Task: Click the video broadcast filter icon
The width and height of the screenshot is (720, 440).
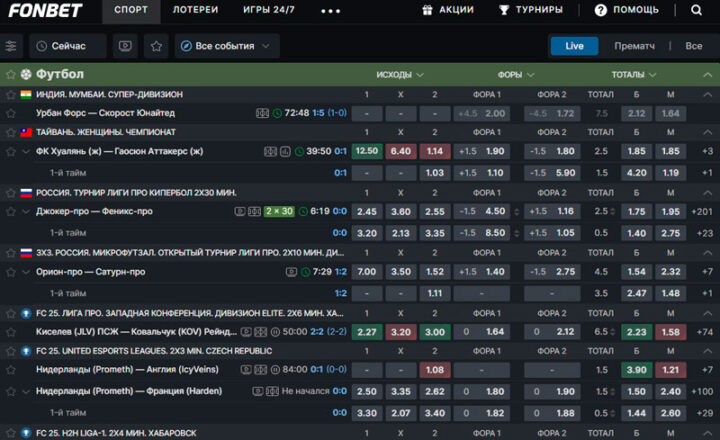Action: pyautogui.click(x=125, y=46)
